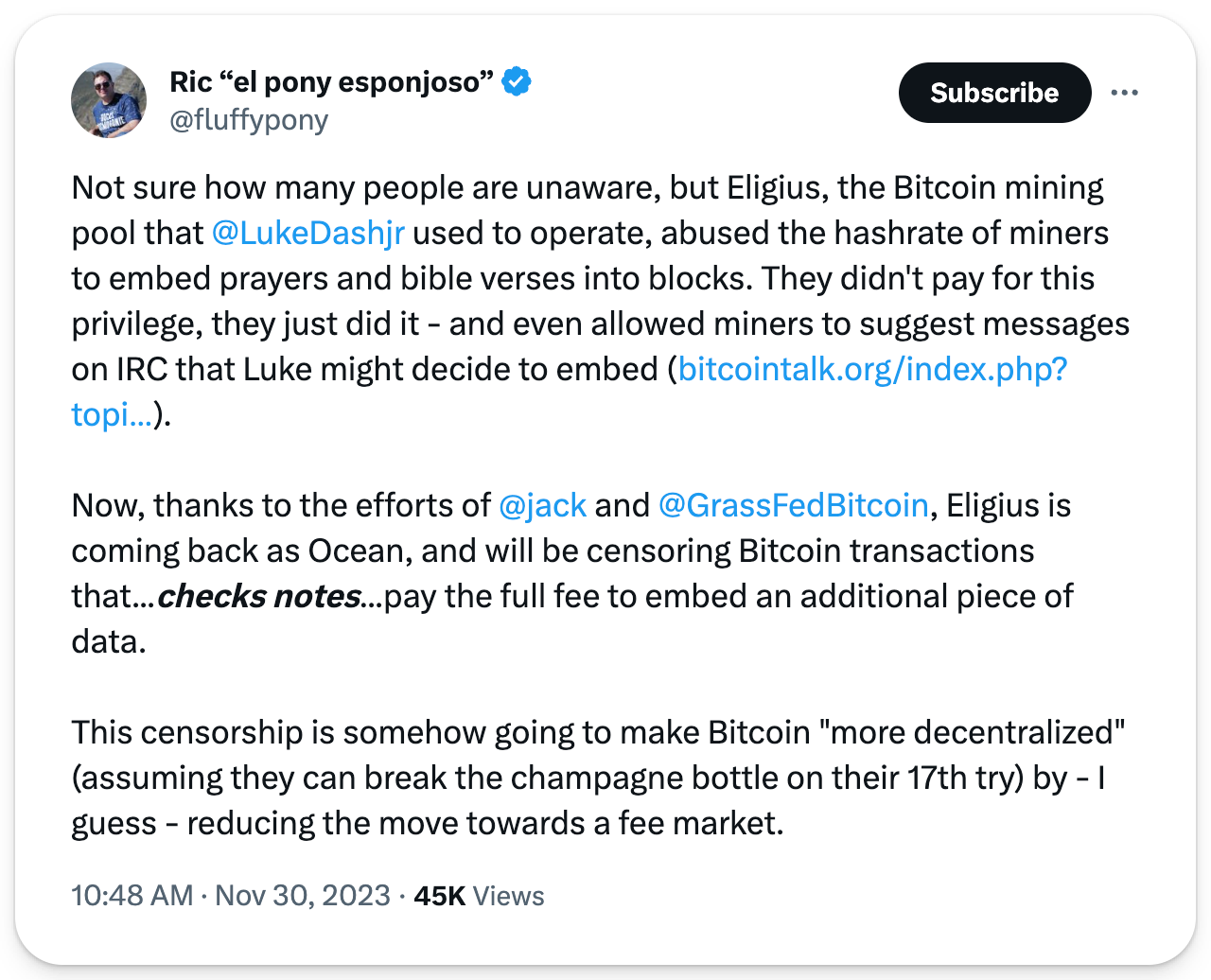Open the three-dot more options menu
This screenshot has height=980, width=1211.
1125,93
